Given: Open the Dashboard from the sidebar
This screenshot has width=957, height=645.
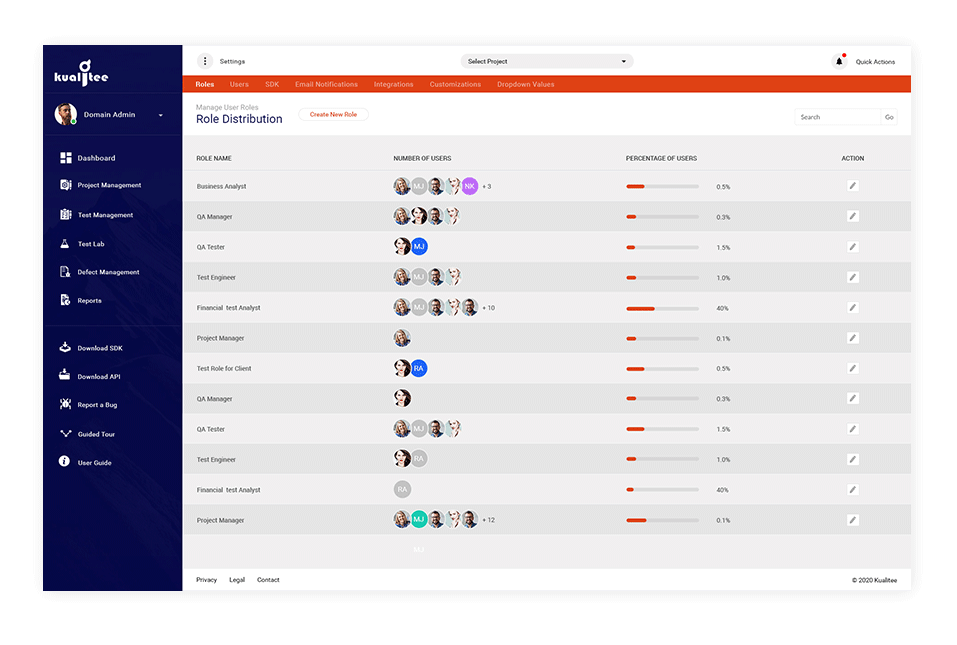Looking at the screenshot, I should click(97, 157).
